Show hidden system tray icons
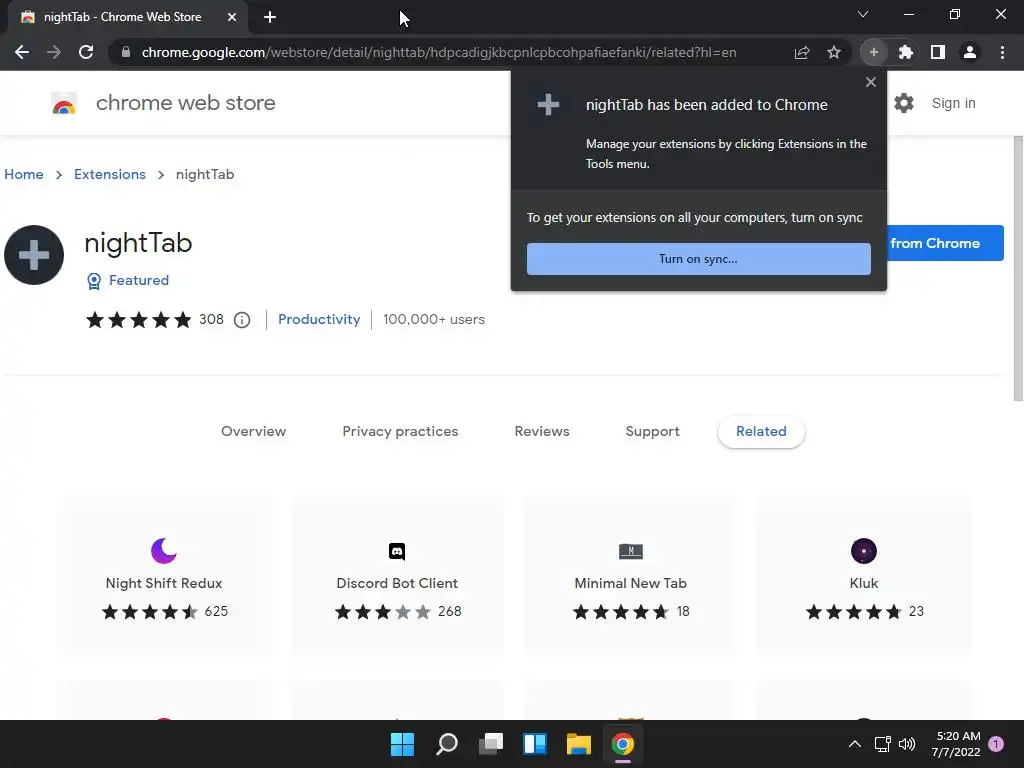 (855, 744)
